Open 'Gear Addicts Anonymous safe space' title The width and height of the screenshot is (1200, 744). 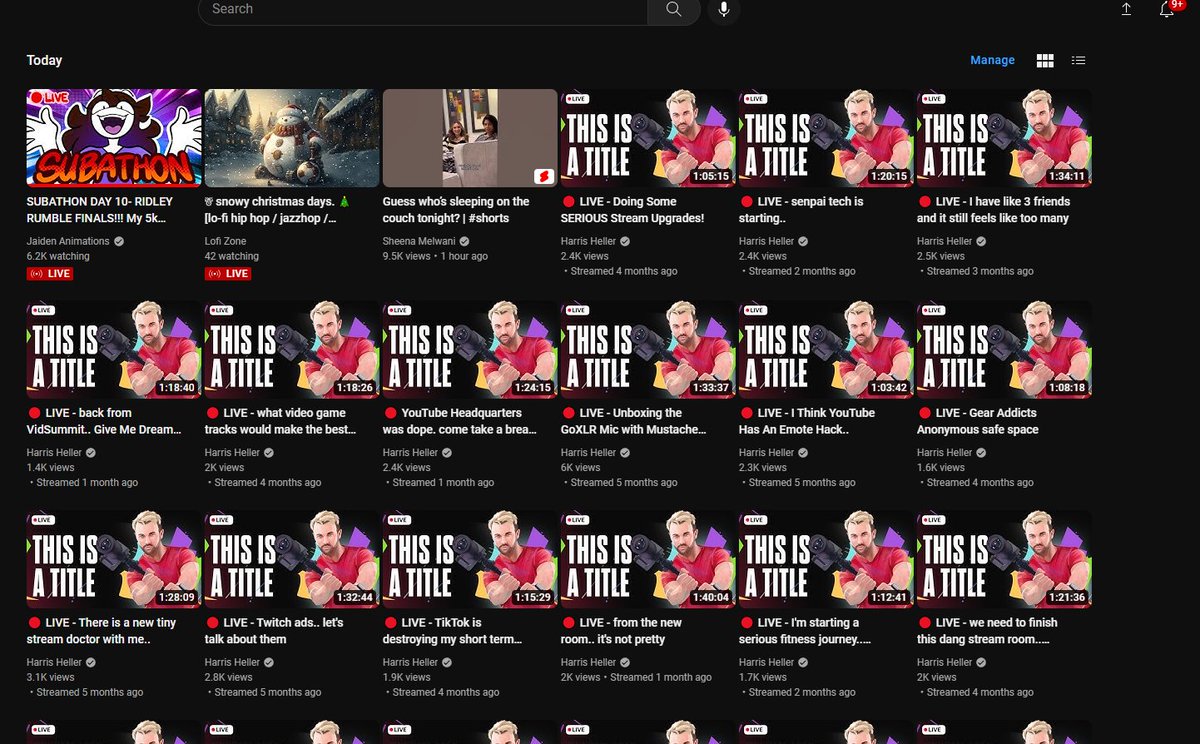point(978,421)
